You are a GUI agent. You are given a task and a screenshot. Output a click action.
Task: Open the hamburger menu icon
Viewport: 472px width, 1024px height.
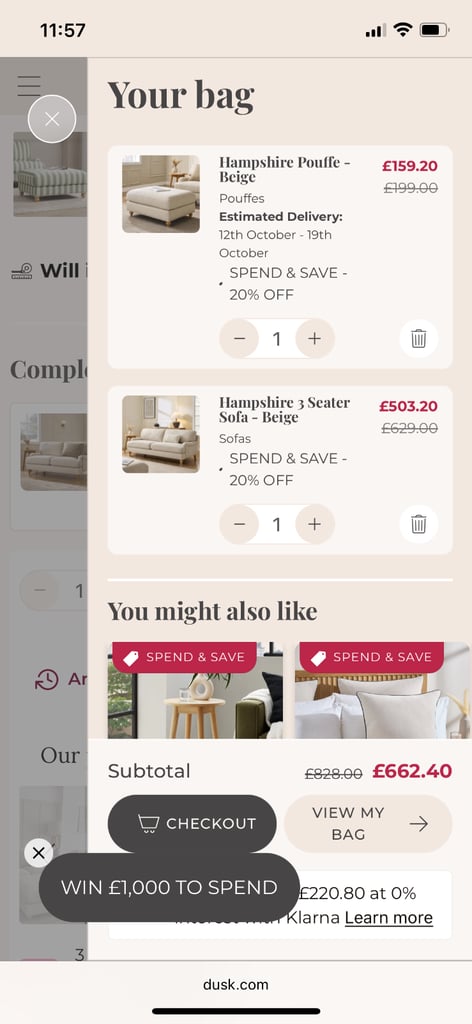29,86
